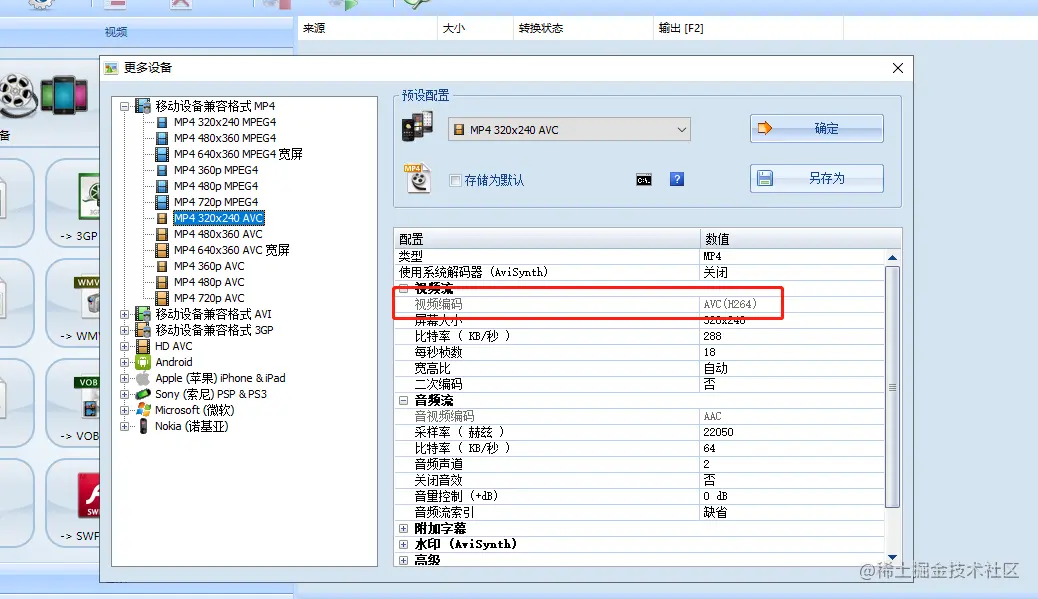
Task: Click the settings list scroll-down arrow
Action: [892, 557]
